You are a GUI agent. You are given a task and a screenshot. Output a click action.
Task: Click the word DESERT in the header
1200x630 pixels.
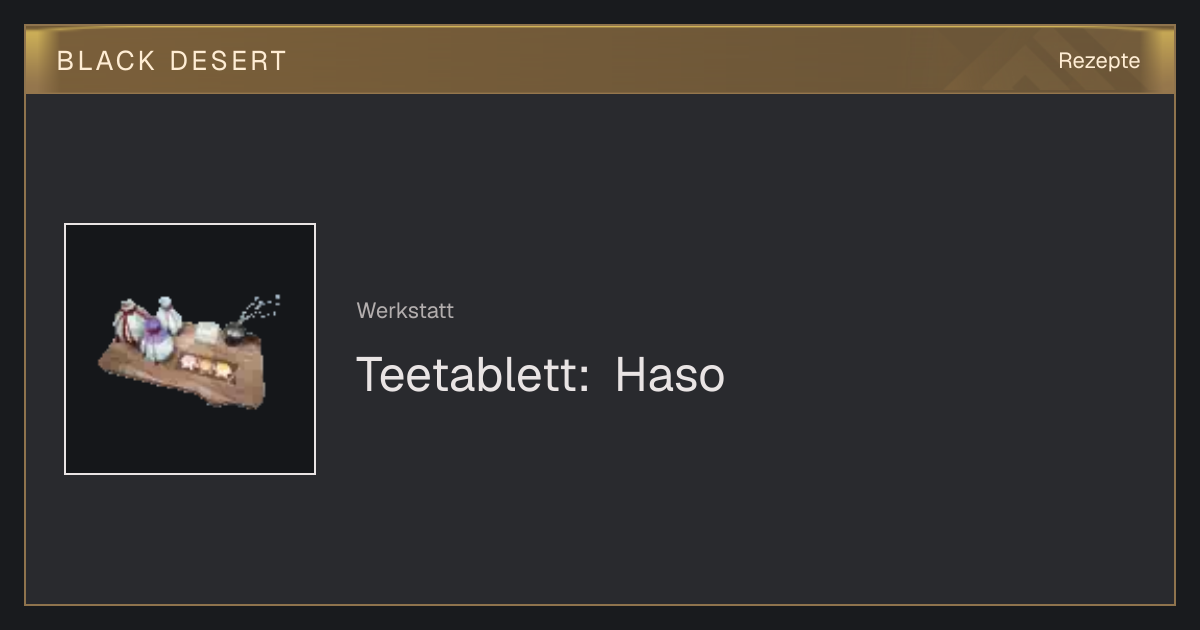point(228,61)
